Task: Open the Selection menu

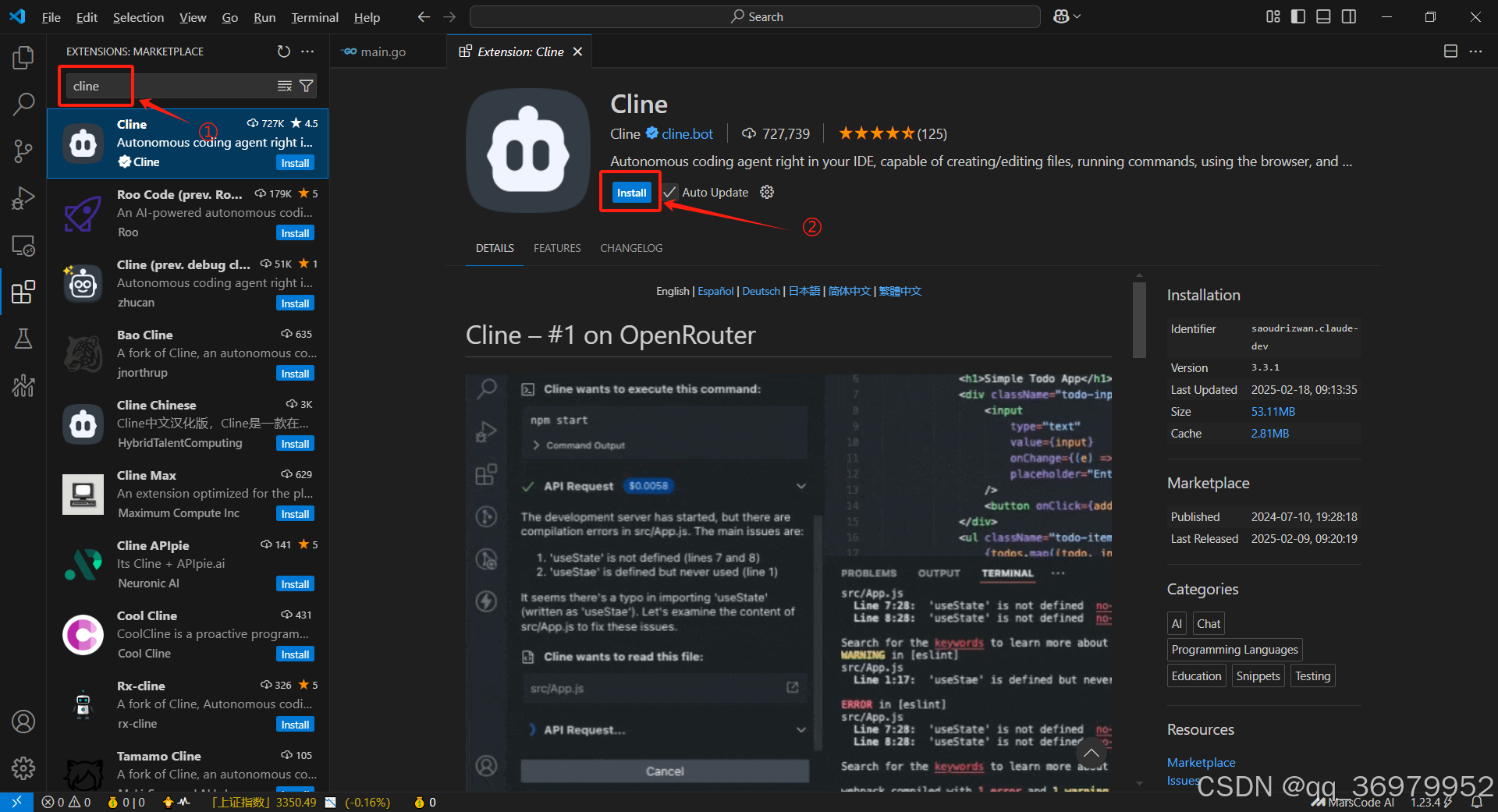Action: point(138,17)
